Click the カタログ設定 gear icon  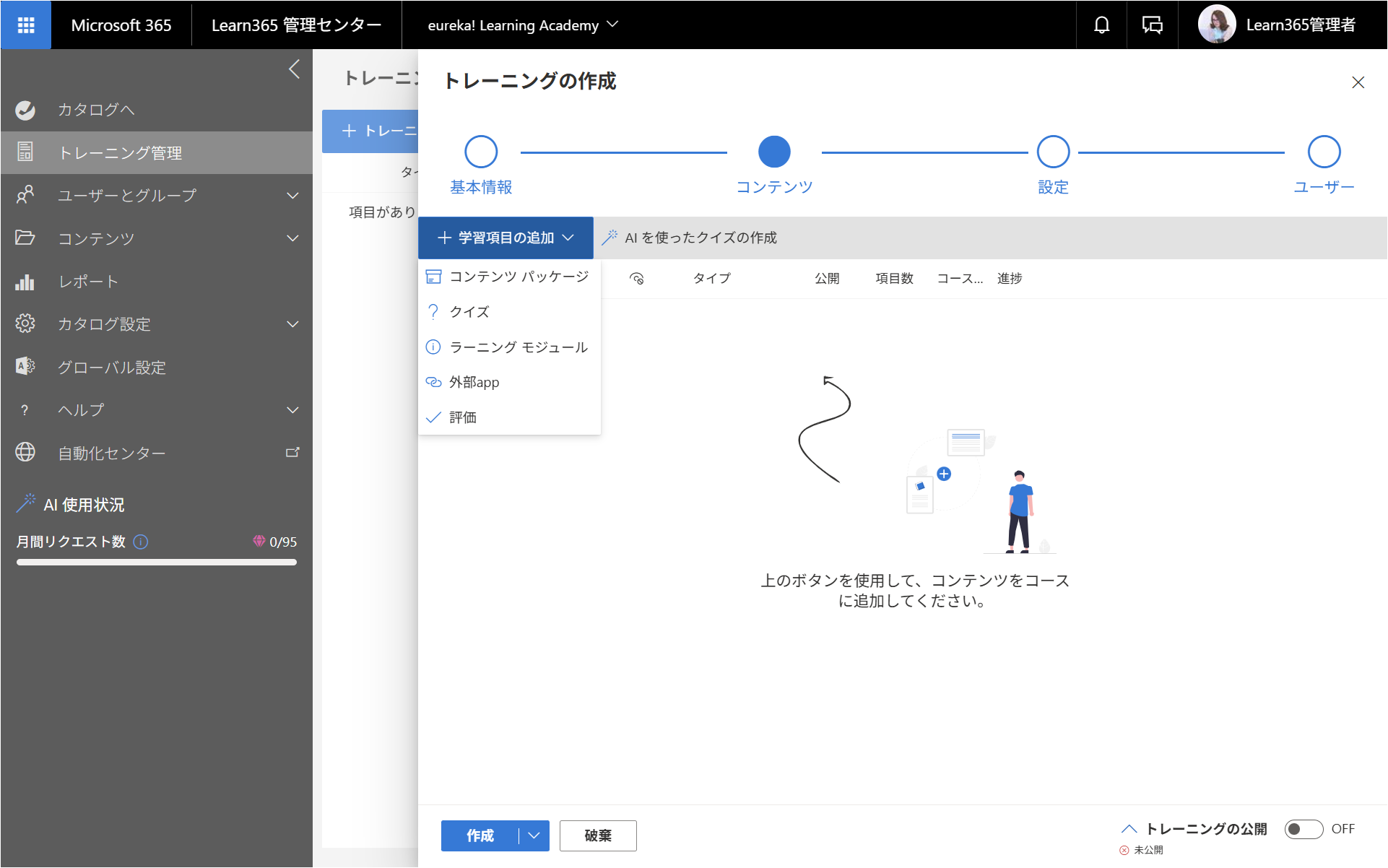click(25, 324)
